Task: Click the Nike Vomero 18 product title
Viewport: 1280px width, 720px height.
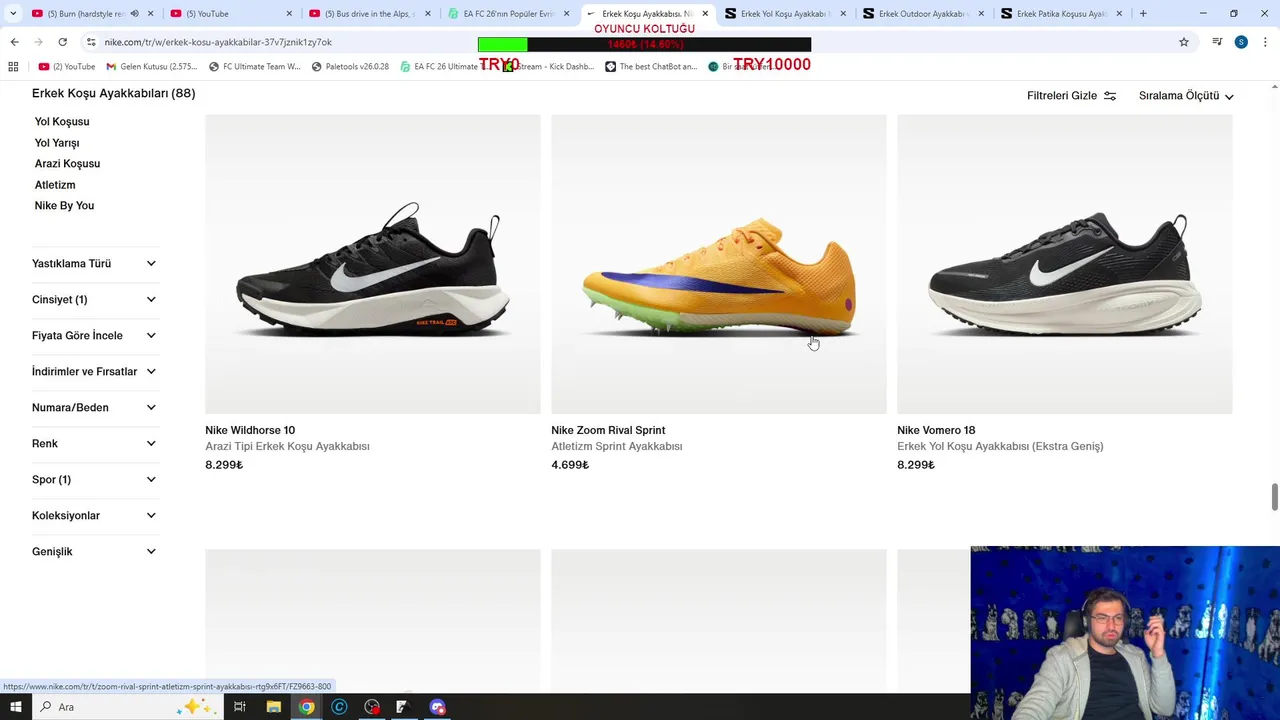Action: [936, 431]
